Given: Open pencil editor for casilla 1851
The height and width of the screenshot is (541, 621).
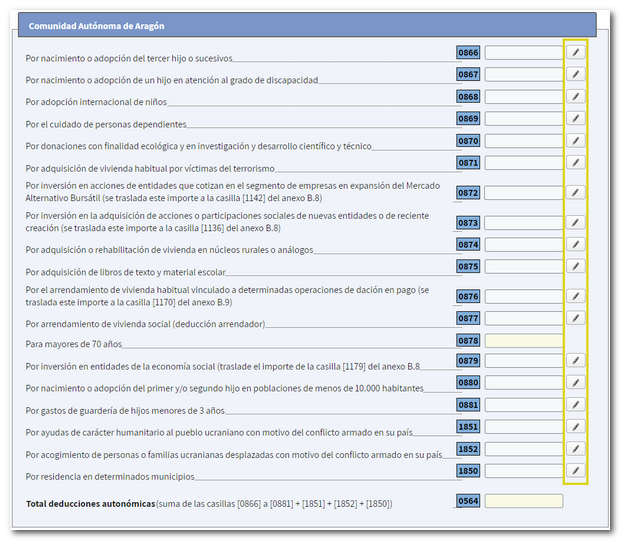Looking at the screenshot, I should (x=575, y=427).
